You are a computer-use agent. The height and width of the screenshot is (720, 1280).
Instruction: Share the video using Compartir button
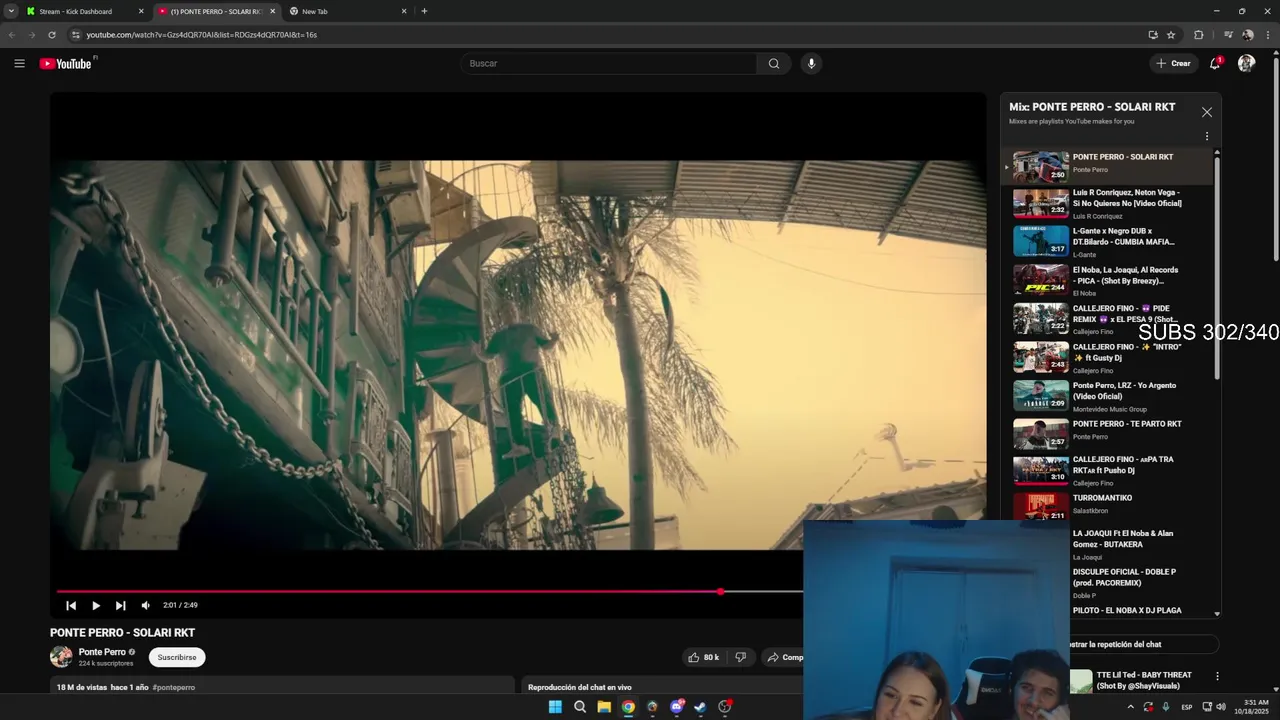785,657
